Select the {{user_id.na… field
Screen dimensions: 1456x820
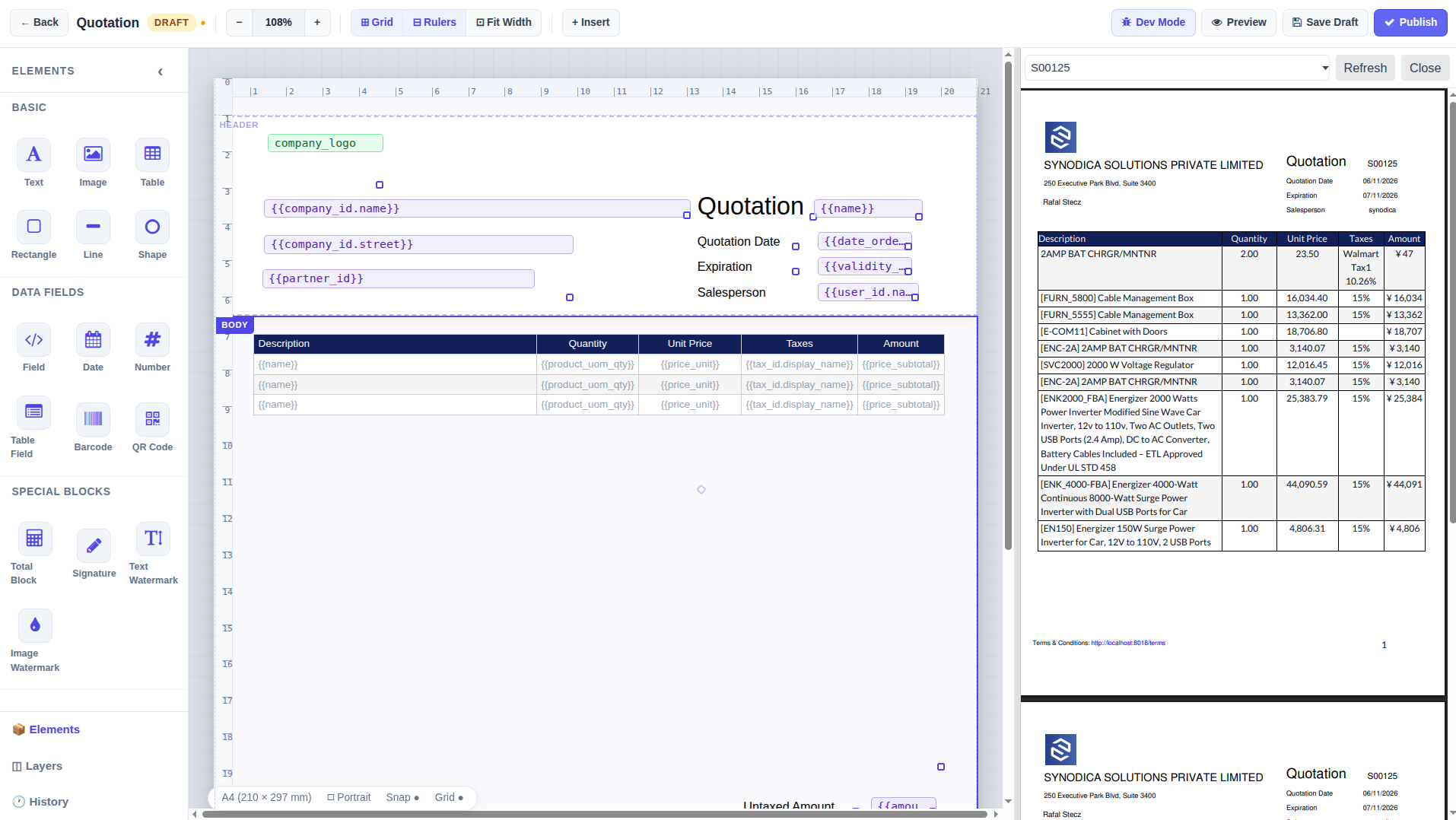point(868,292)
